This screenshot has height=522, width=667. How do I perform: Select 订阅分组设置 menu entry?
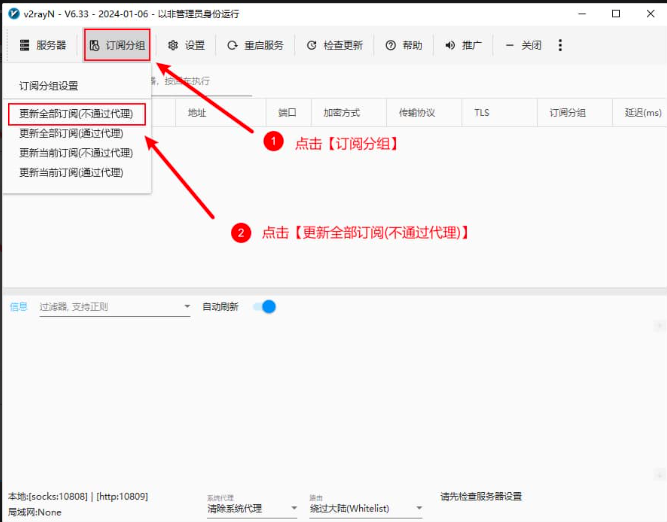(x=63, y=86)
